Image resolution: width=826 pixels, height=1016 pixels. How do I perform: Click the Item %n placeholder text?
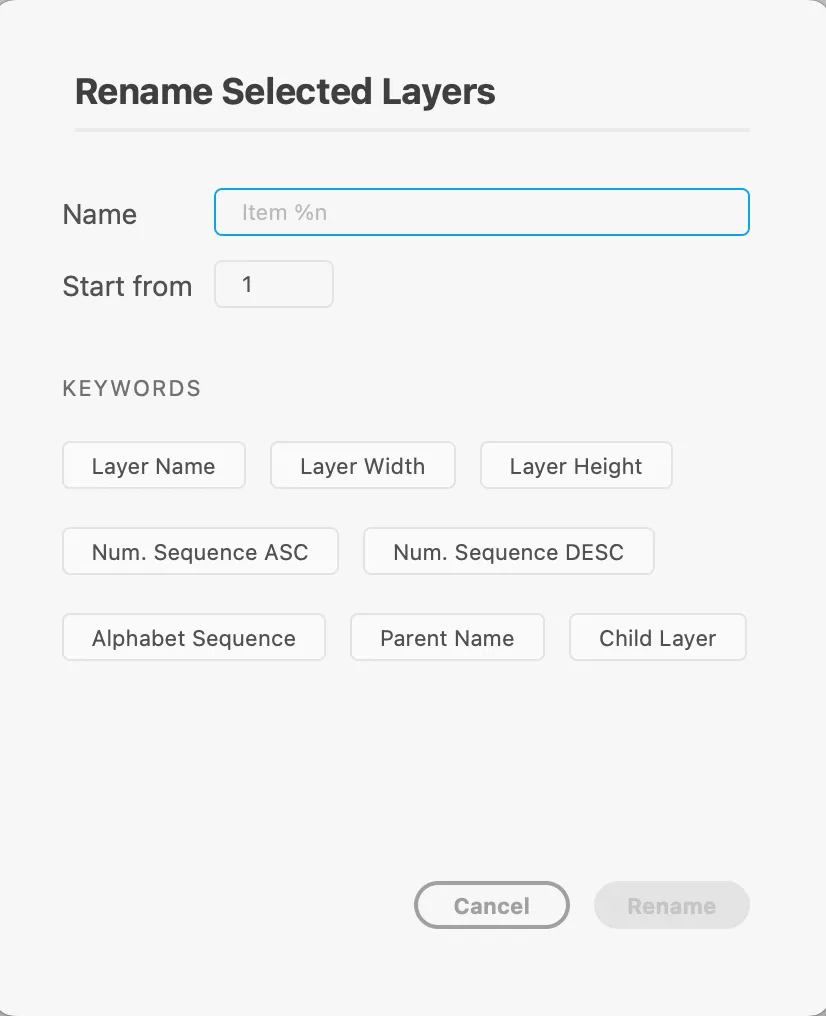coord(284,213)
